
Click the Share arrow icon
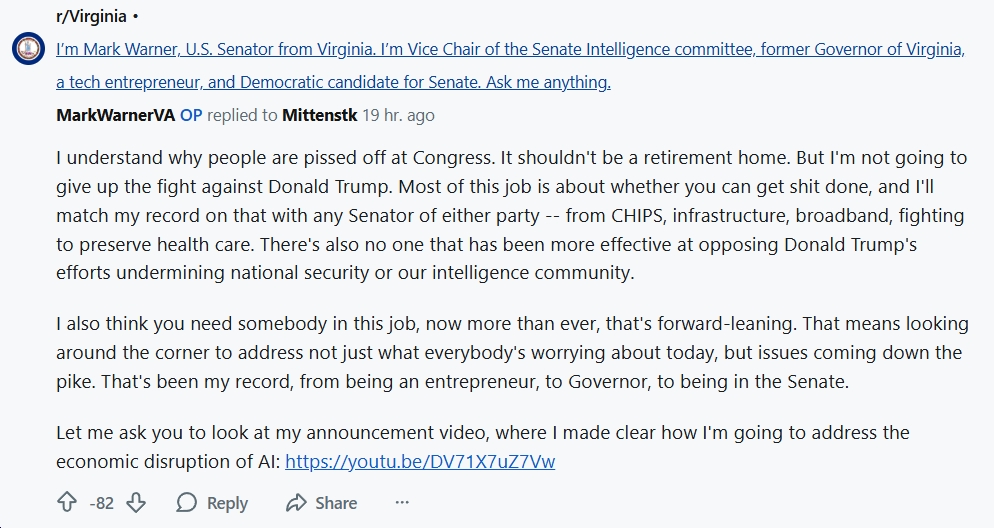click(x=295, y=502)
